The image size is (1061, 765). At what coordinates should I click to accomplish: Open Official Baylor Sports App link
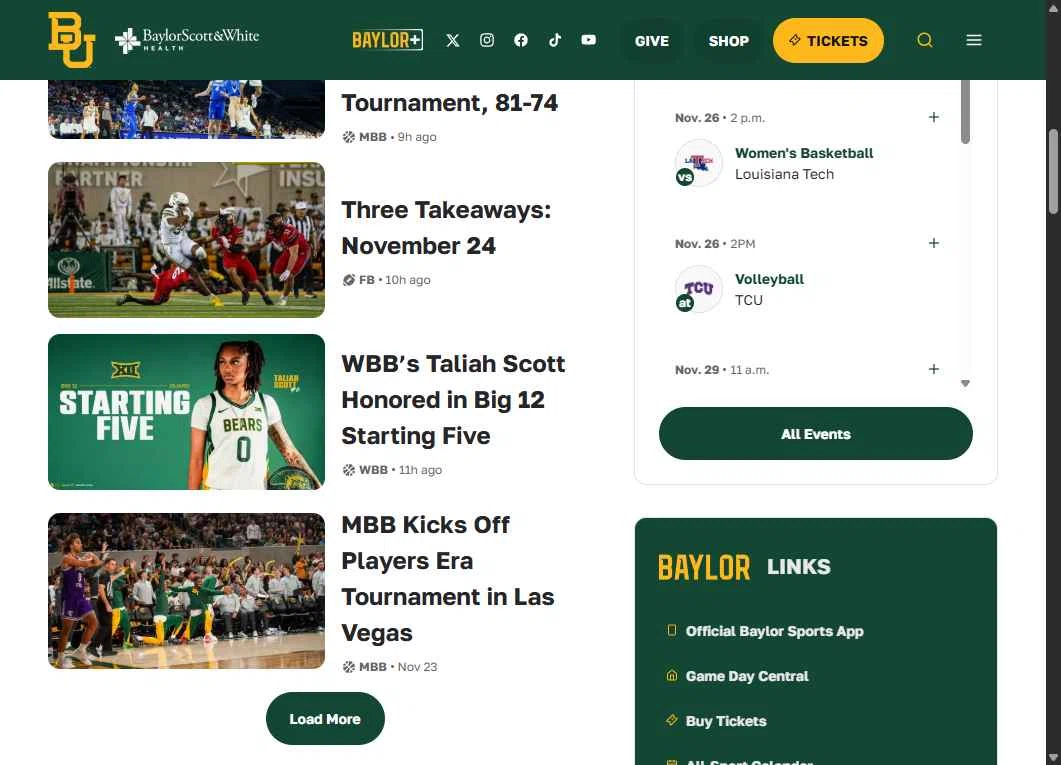pos(774,630)
